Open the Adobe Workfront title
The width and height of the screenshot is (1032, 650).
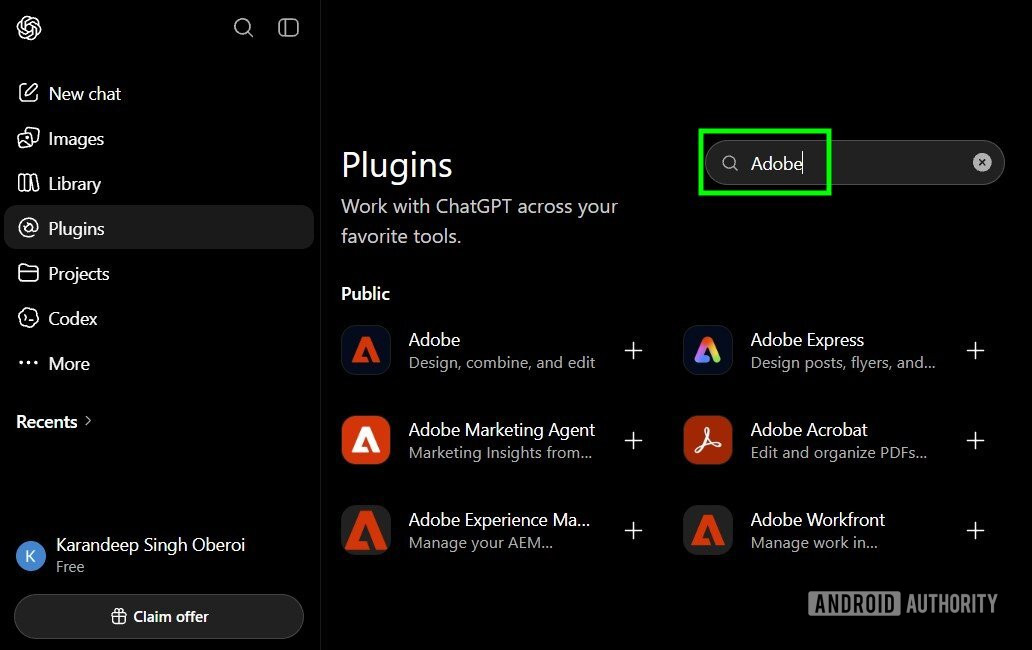817,520
